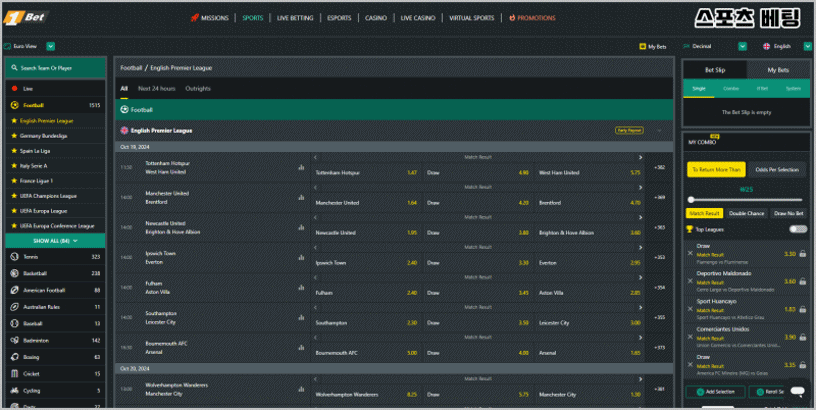Open statistics icon for Ipswich Town vs Everton
816x410 pixels.
pos(301,258)
